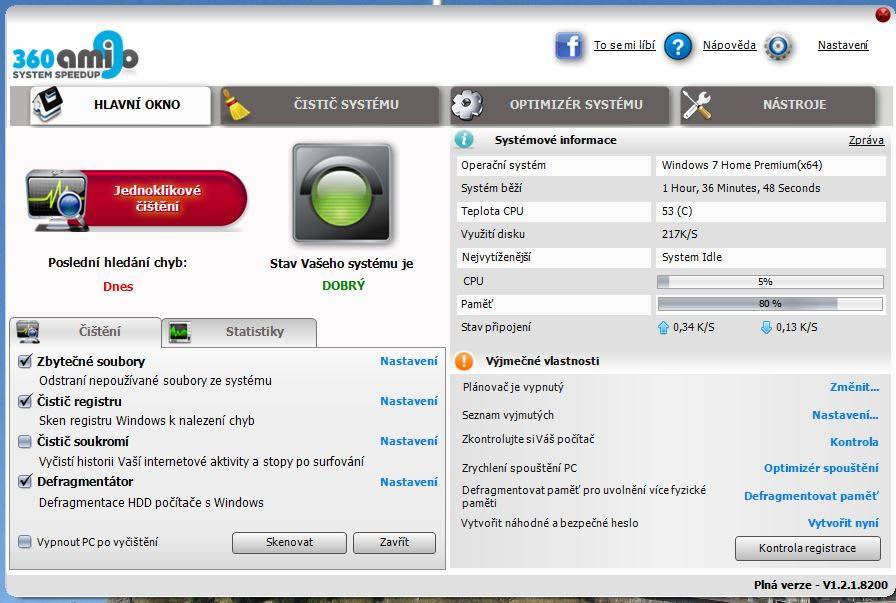Click the Plná verze - V1.2.1.8200 text

click(x=821, y=585)
